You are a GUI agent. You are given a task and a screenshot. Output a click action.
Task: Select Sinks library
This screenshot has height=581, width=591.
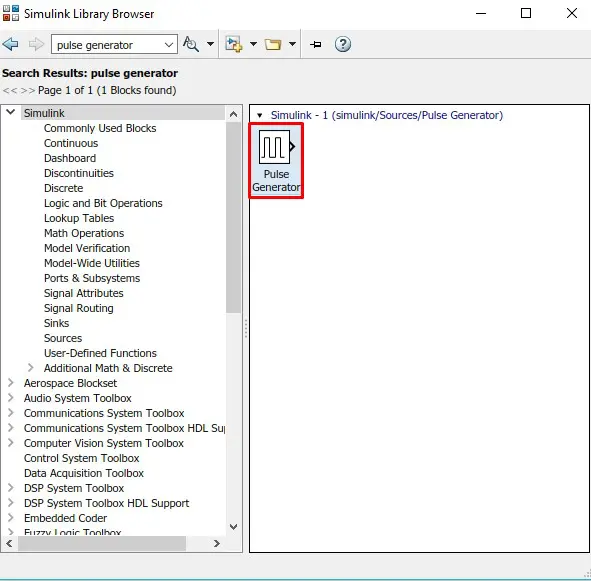(57, 323)
